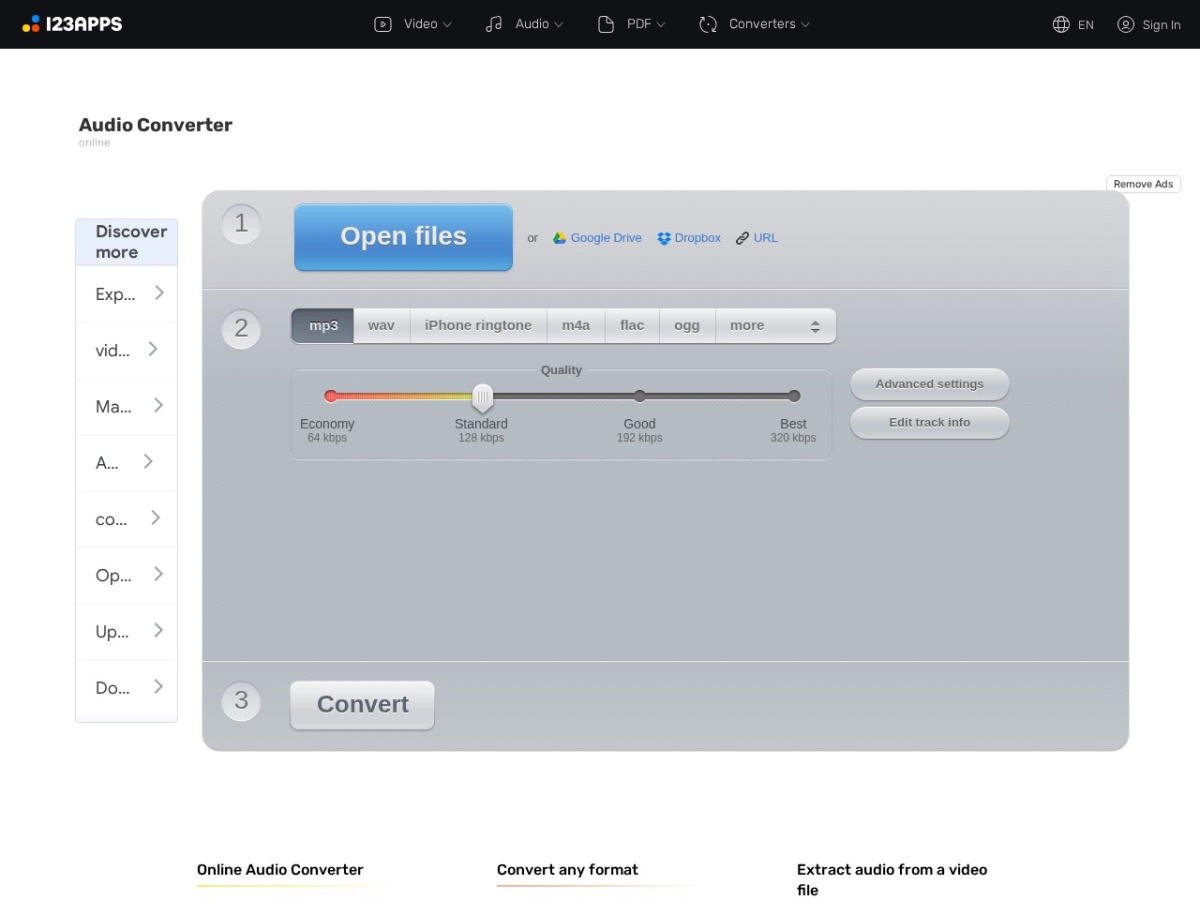The image size is (1200, 900).
Task: Expand the 'Exp...' sidebar item
Action: [x=127, y=294]
